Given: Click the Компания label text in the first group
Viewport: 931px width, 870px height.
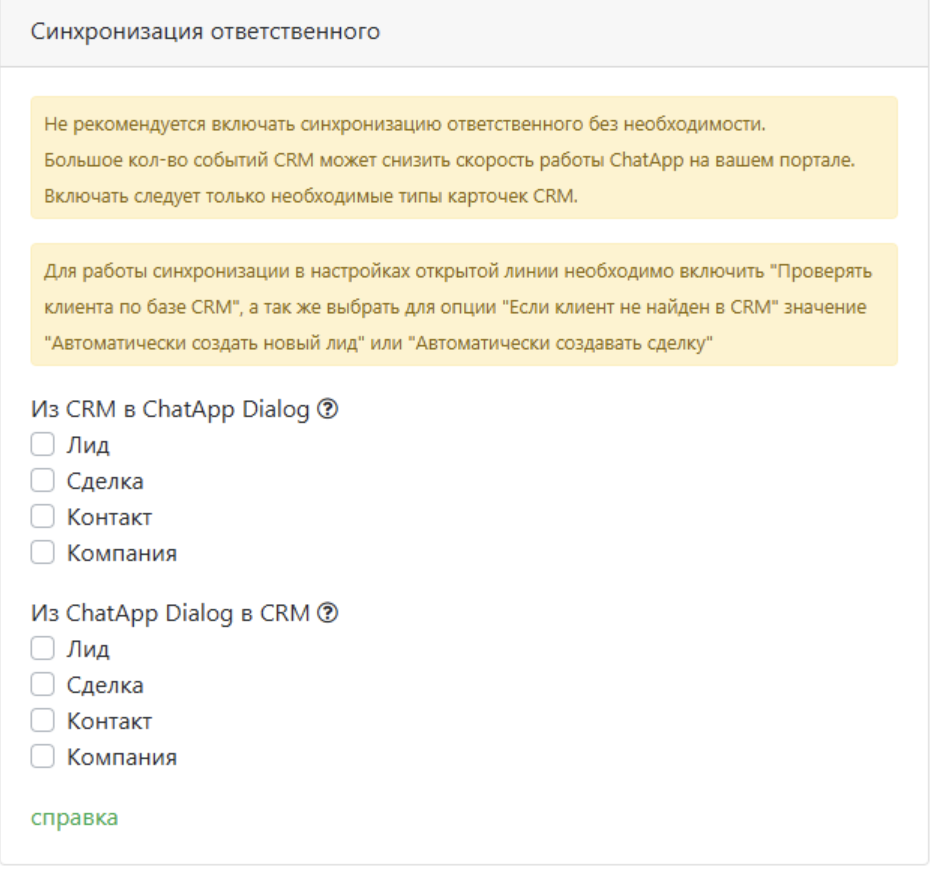Looking at the screenshot, I should pyautogui.click(x=122, y=553).
